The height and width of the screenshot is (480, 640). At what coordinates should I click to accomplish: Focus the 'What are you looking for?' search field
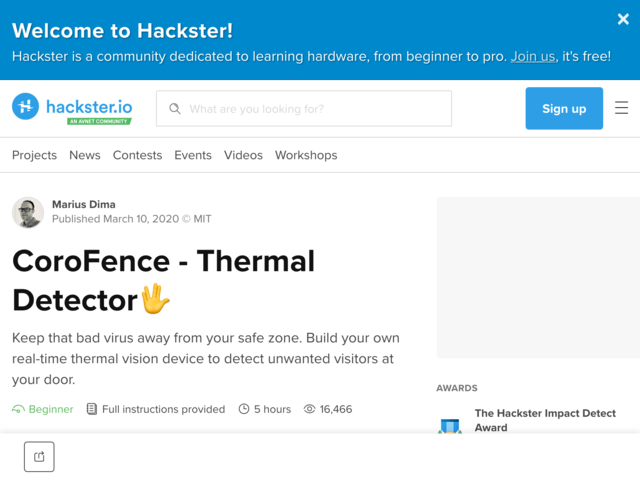(x=304, y=109)
